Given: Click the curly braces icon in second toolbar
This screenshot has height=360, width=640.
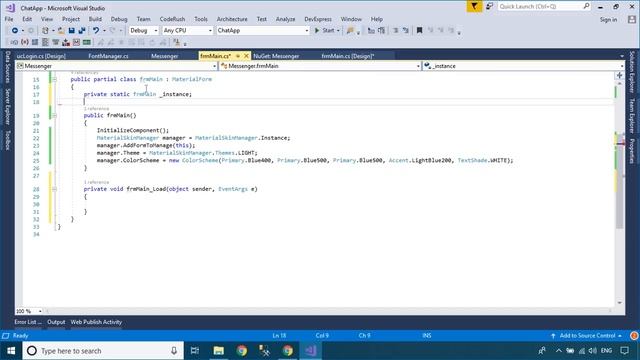Looking at the screenshot, I should point(24,42).
